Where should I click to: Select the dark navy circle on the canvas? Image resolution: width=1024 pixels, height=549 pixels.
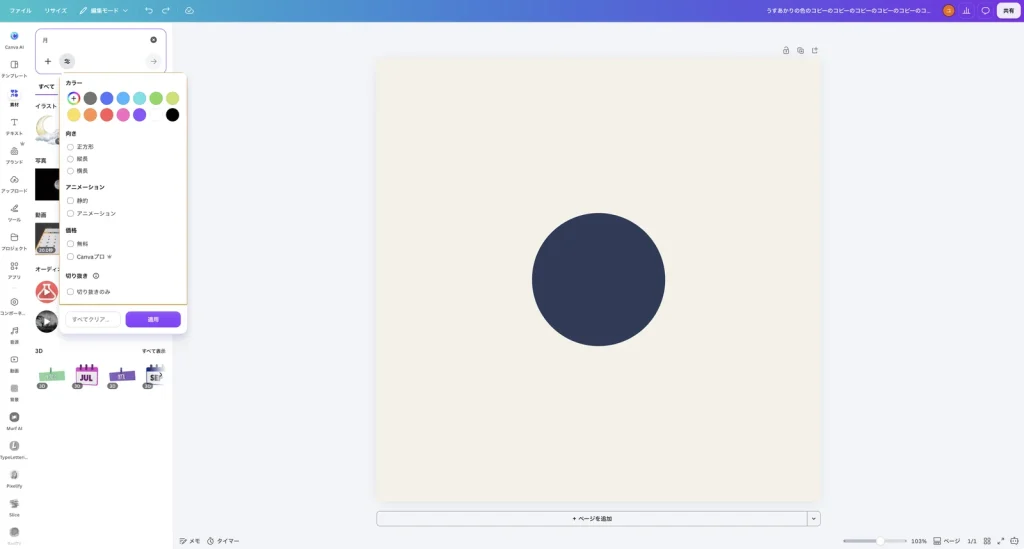598,279
